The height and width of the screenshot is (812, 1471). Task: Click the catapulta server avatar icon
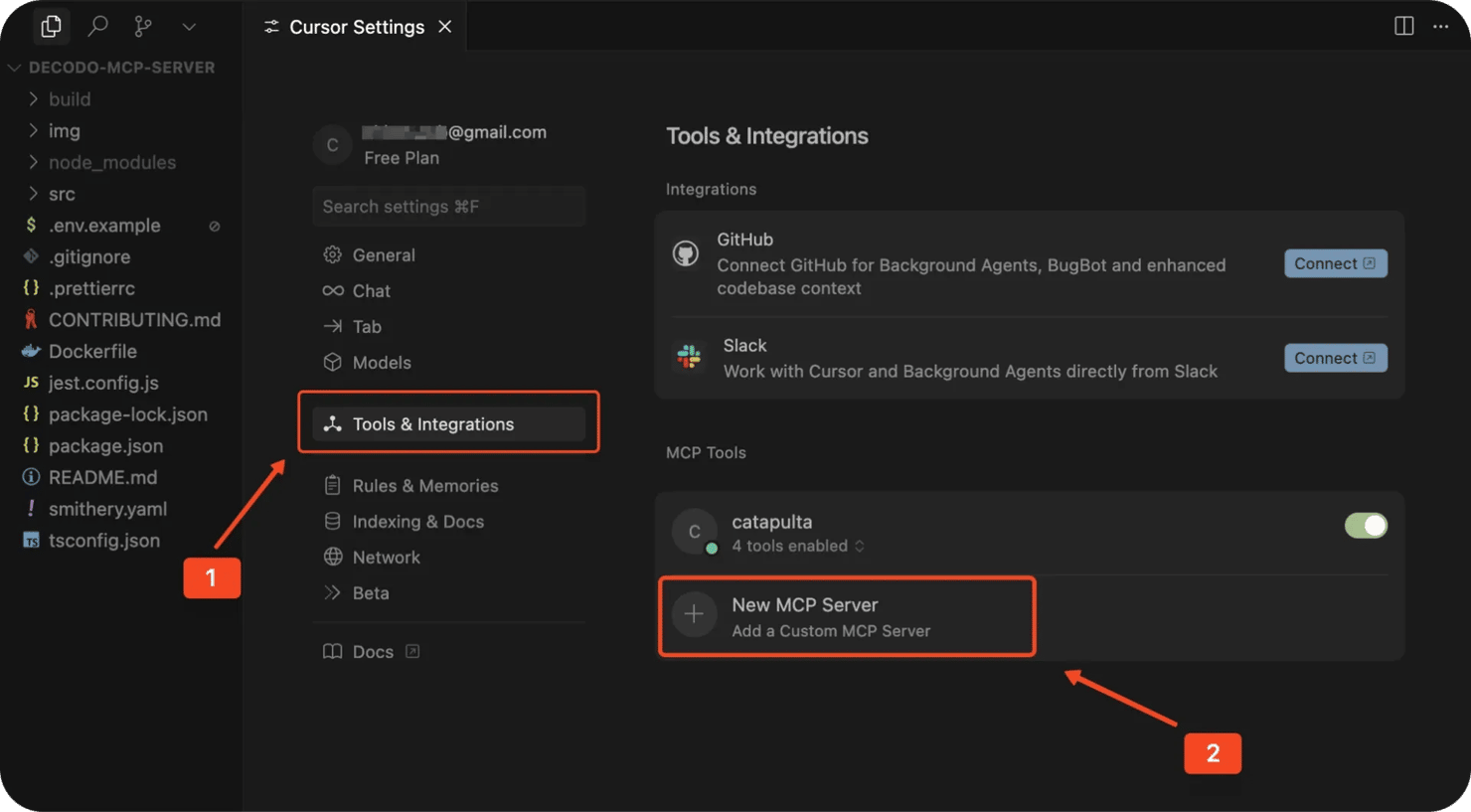(x=694, y=532)
